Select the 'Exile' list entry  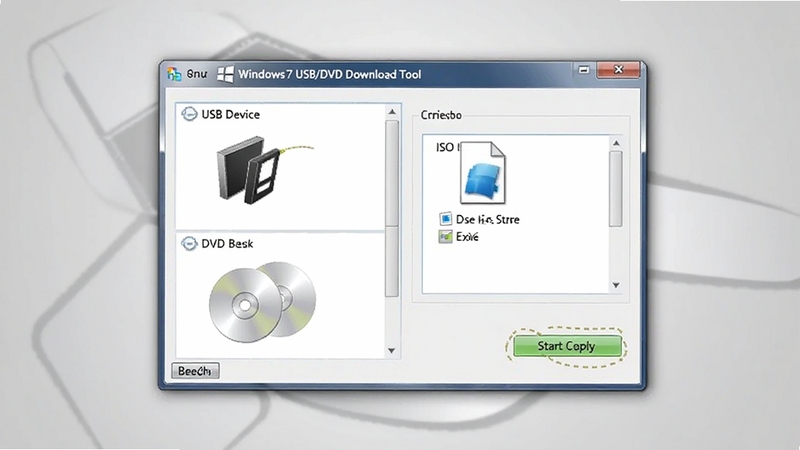click(x=459, y=237)
